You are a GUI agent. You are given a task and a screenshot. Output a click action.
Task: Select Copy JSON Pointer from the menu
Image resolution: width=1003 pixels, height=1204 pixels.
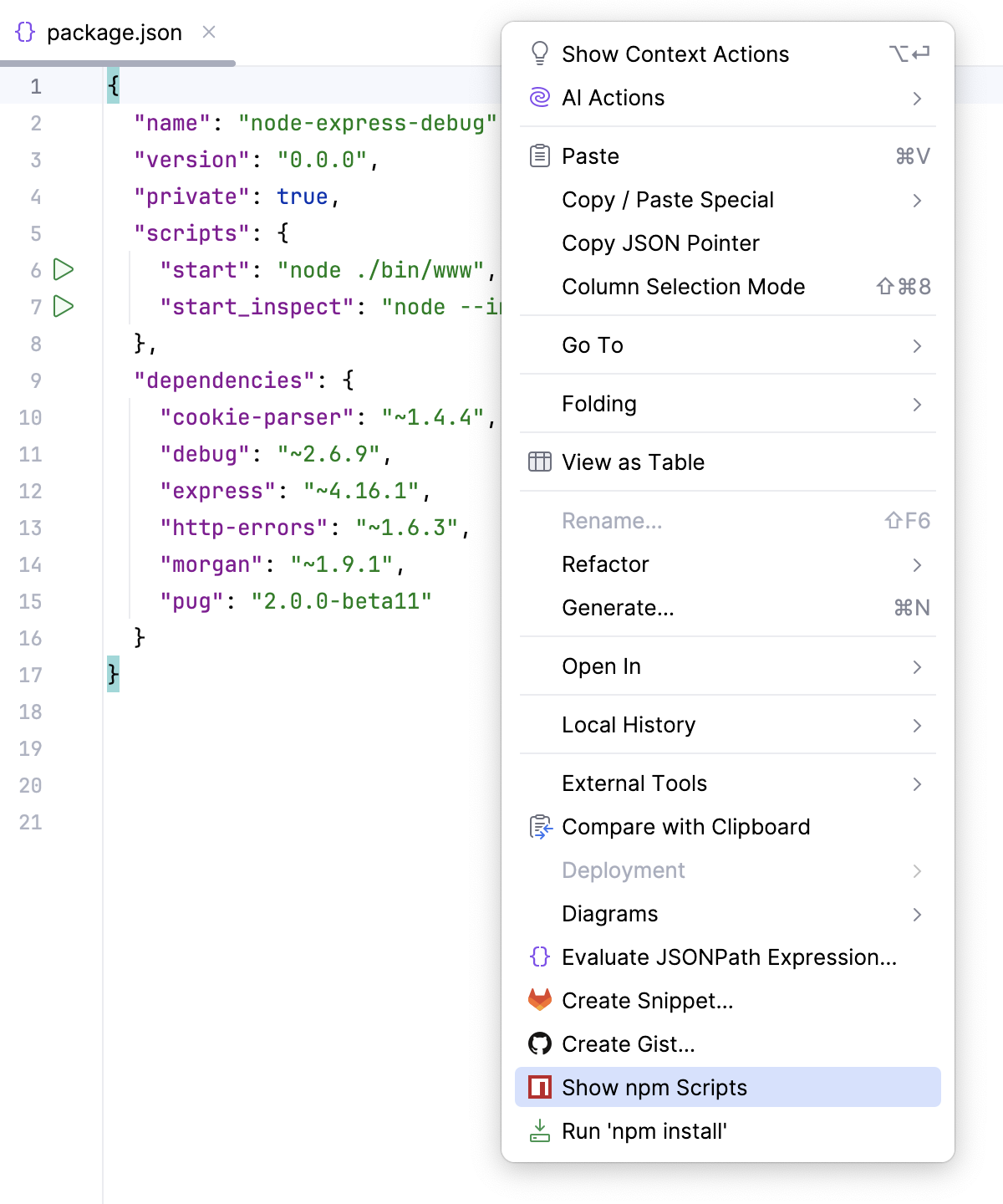point(660,243)
